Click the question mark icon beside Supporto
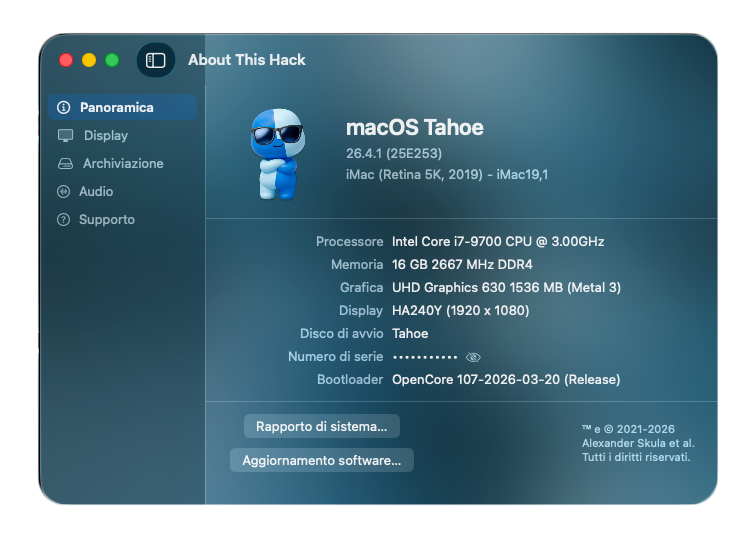756x537 pixels. (x=63, y=219)
